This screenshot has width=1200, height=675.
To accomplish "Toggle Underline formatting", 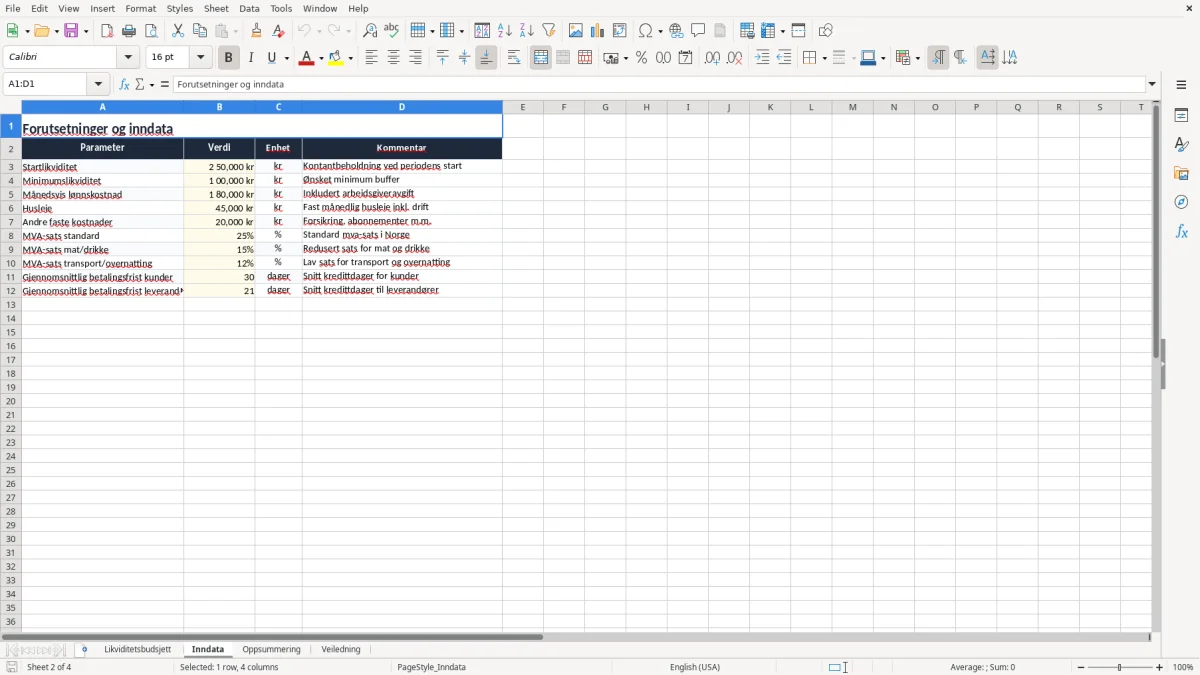I will (x=272, y=58).
